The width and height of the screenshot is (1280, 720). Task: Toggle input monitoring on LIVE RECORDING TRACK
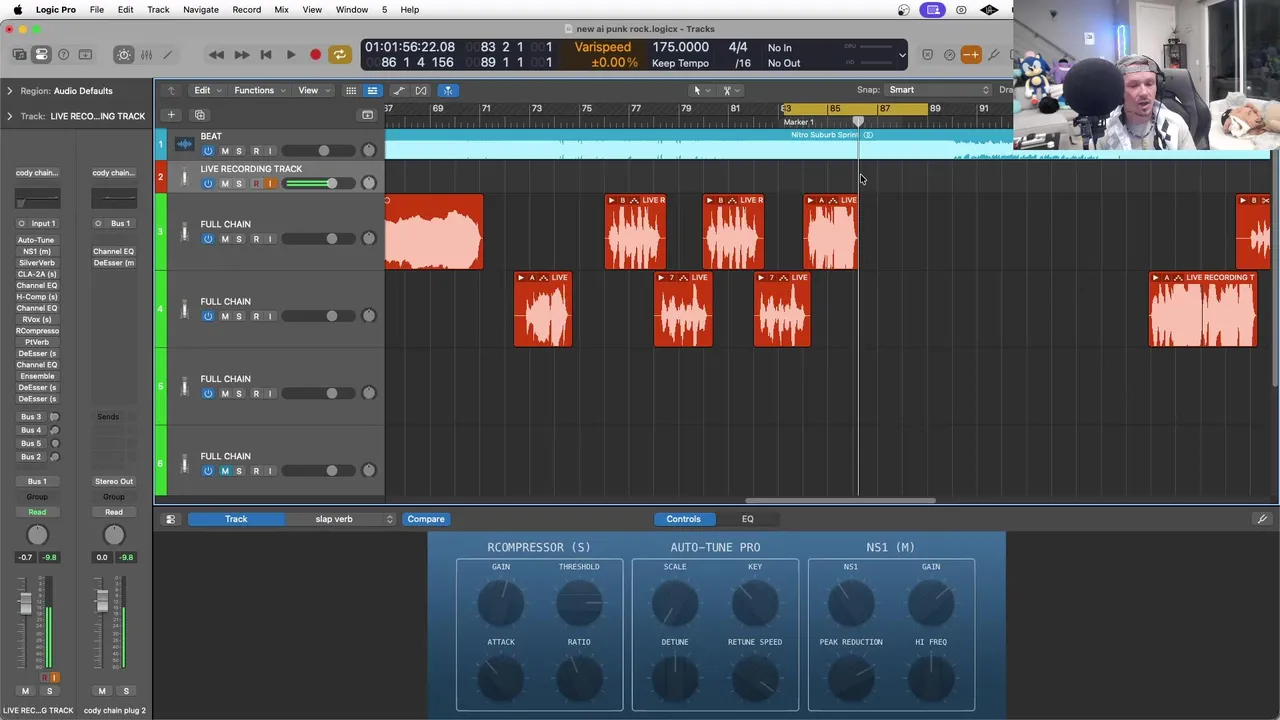coord(270,184)
